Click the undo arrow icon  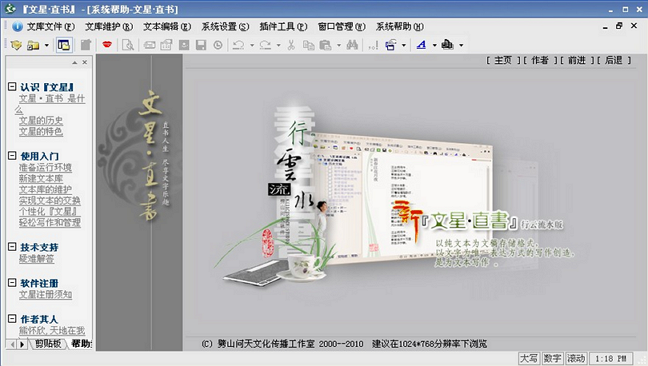(238, 45)
